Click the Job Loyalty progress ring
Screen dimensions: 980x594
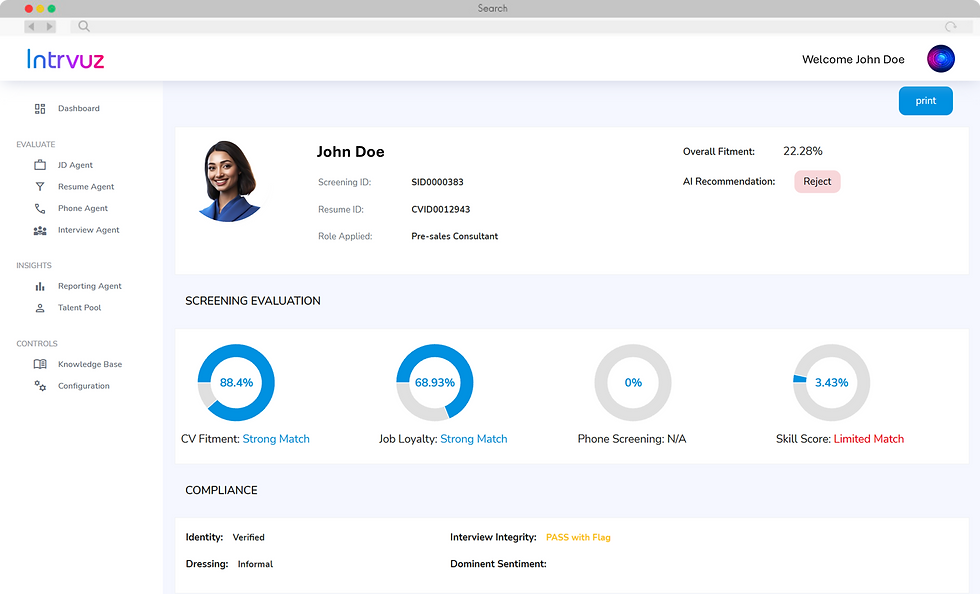click(x=434, y=382)
